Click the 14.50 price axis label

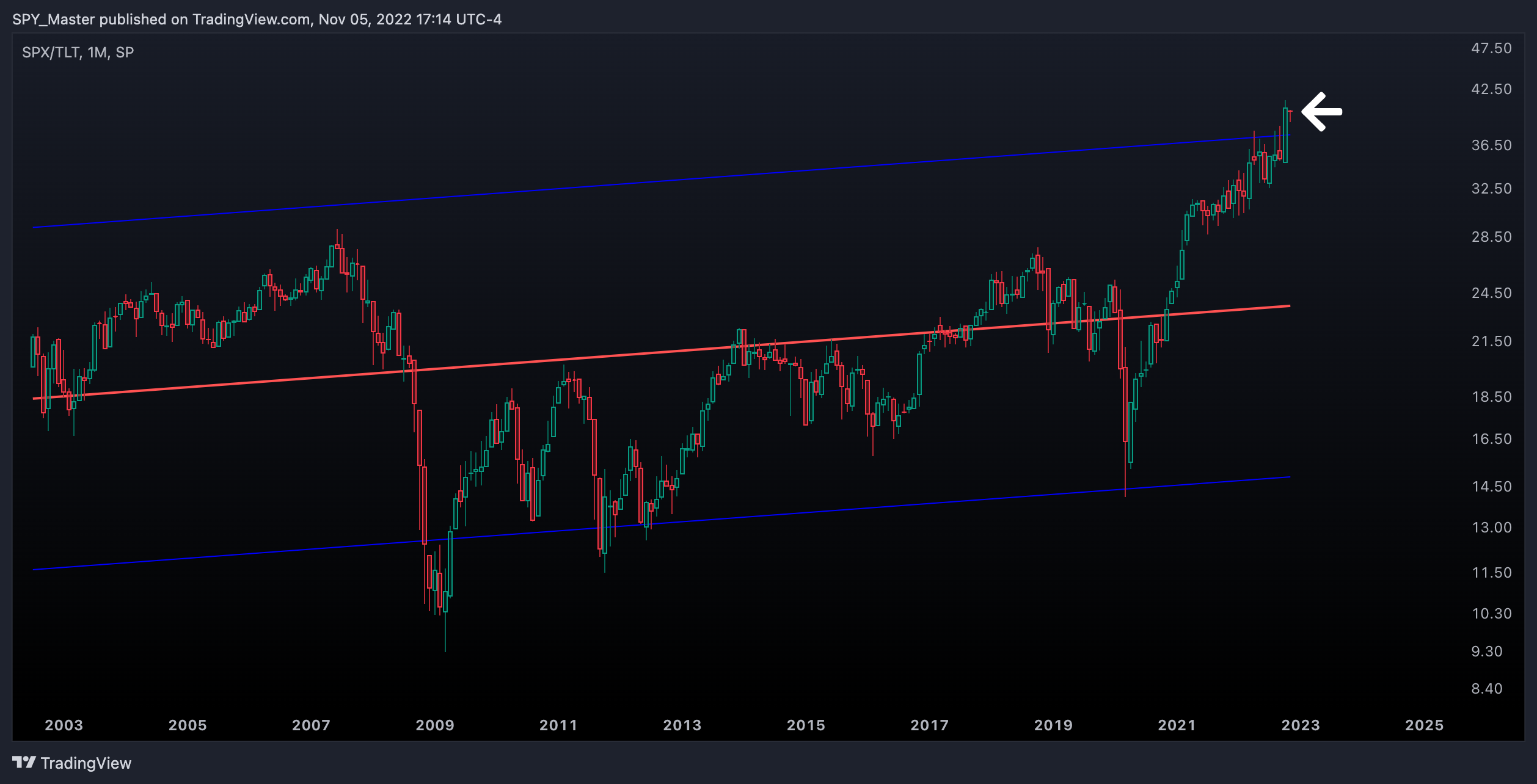1491,487
